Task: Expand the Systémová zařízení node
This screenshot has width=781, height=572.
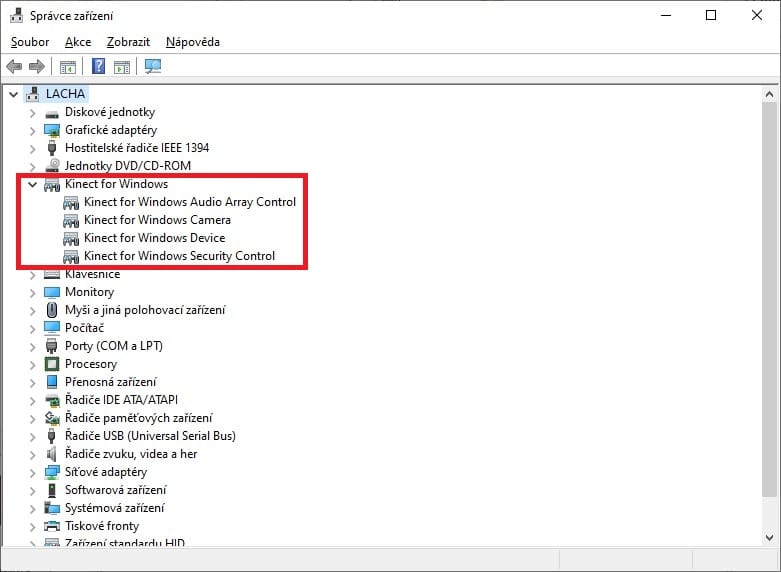Action: point(33,508)
